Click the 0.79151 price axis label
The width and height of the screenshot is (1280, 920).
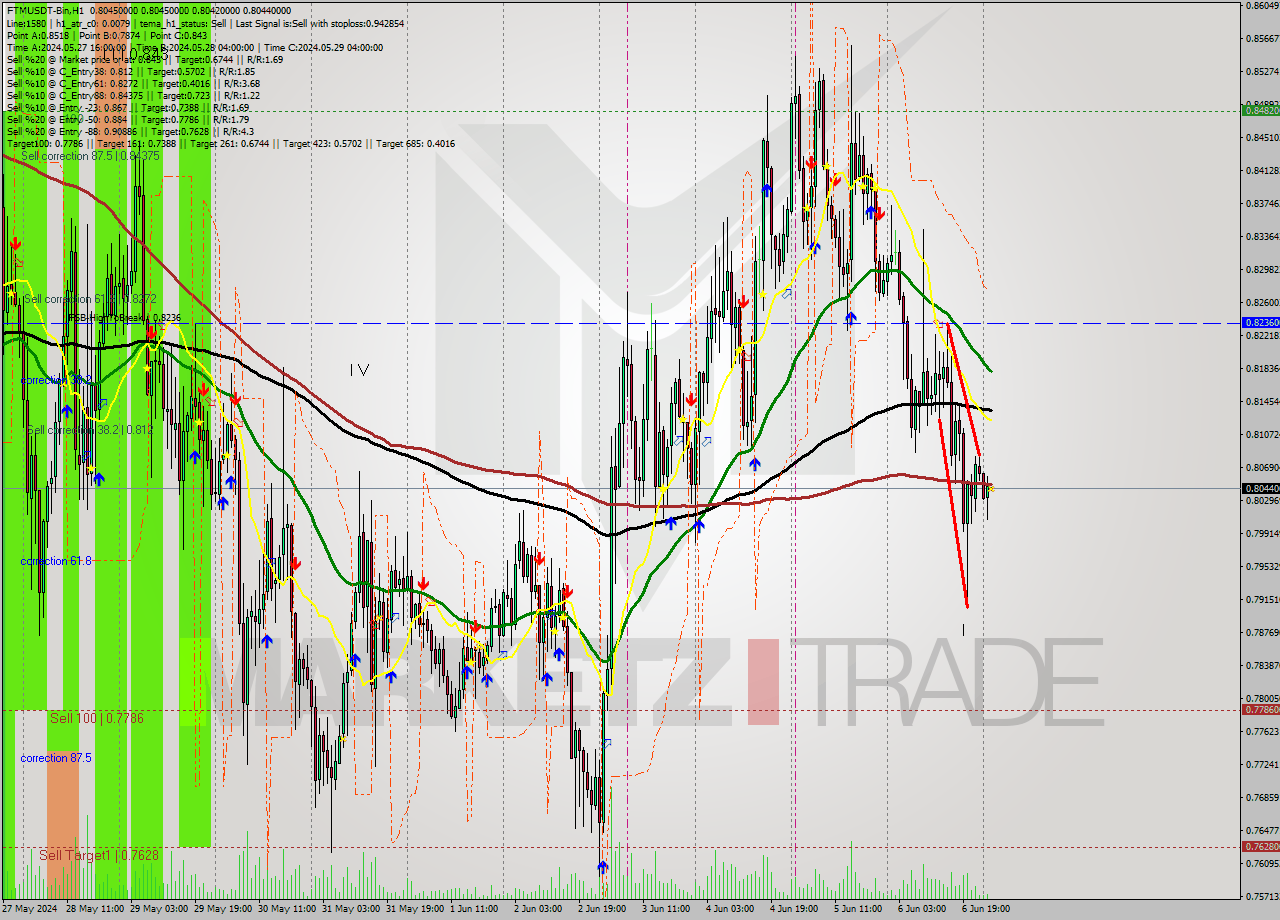click(1262, 599)
